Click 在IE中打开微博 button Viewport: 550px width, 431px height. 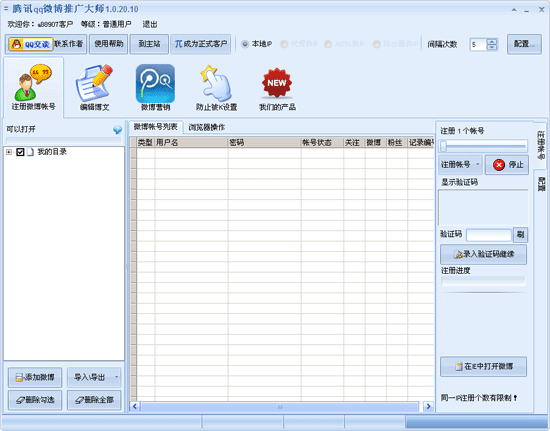pos(483,366)
